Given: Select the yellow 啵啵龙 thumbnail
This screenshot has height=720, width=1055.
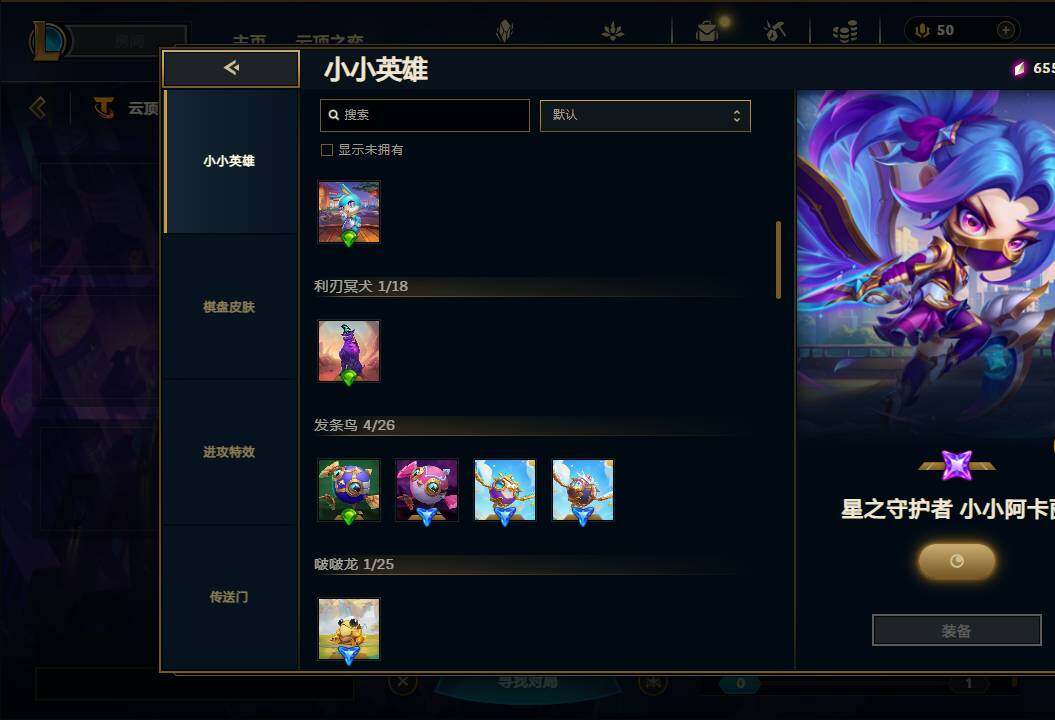Looking at the screenshot, I should coord(349,630).
